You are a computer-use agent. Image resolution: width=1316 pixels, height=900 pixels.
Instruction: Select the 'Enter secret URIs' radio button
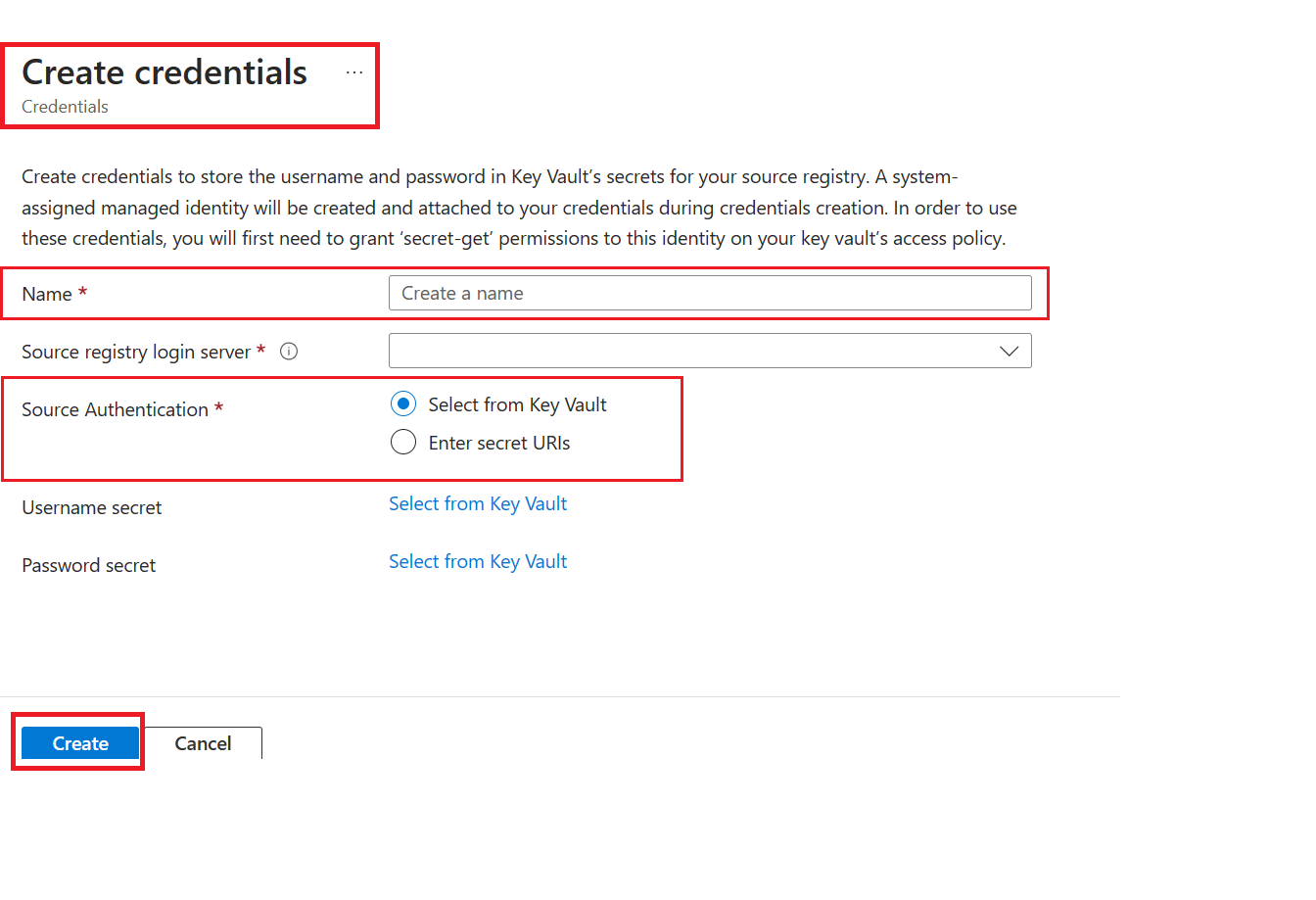(403, 443)
